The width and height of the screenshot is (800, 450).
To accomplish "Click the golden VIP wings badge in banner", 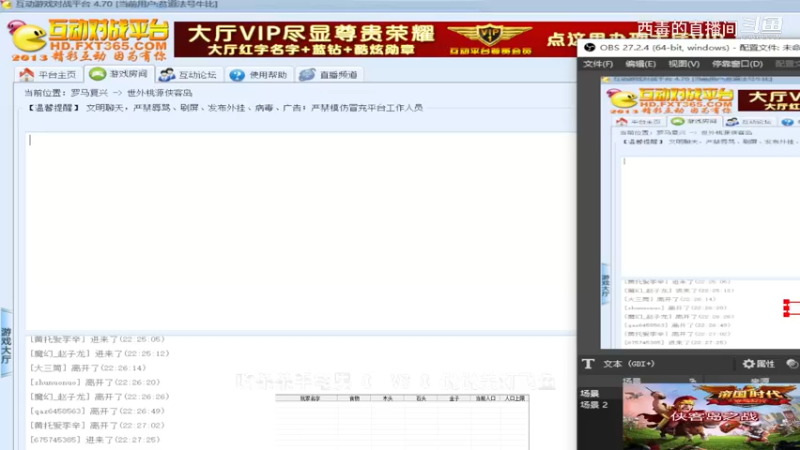I will pos(490,35).
